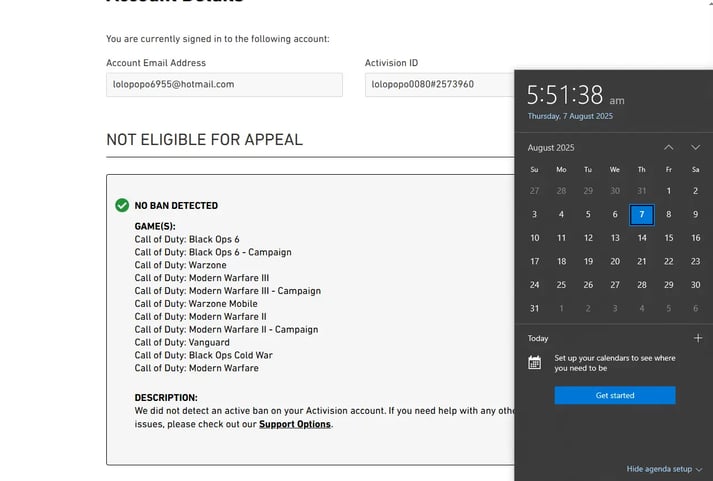Select August 7 in the calendar

(x=642, y=214)
